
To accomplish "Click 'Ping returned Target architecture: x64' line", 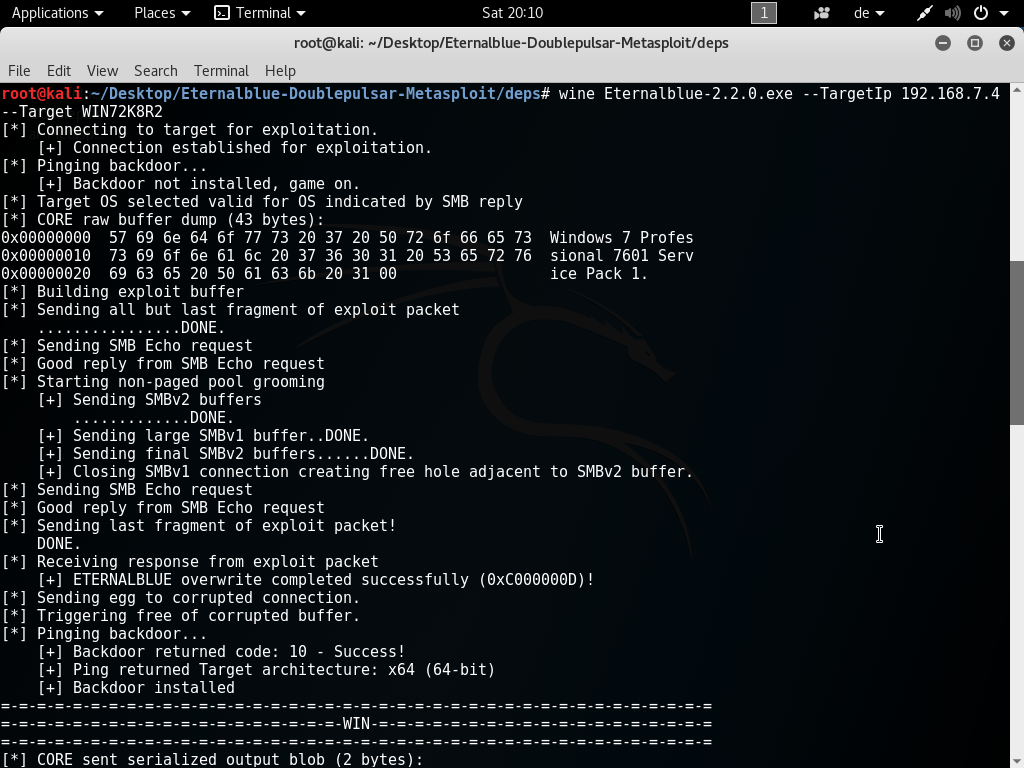I will 266,670.
